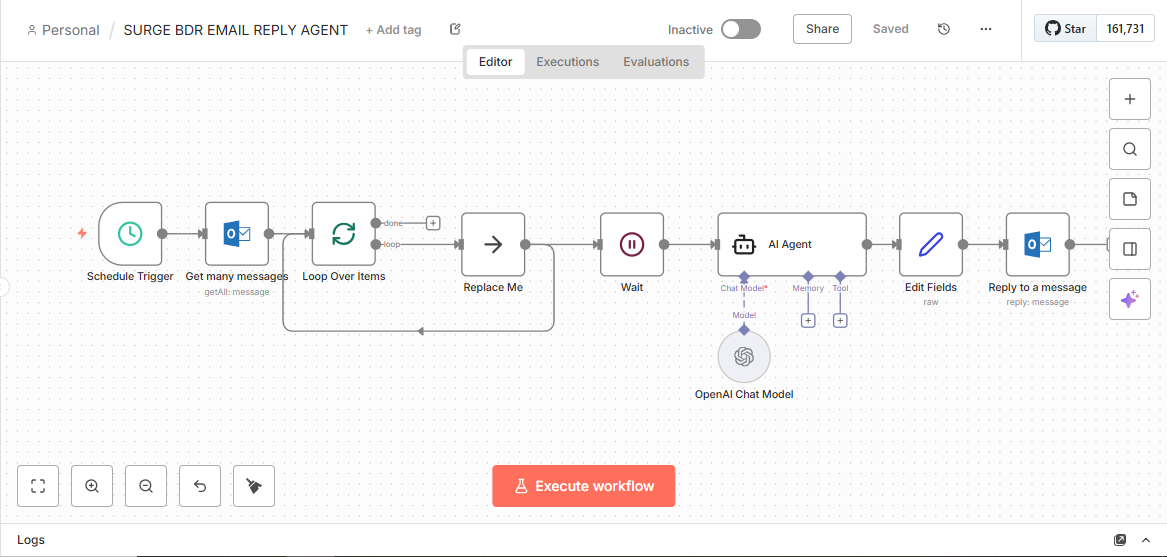Click the Zoom in canvas button
1167x557 pixels.
(x=92, y=486)
